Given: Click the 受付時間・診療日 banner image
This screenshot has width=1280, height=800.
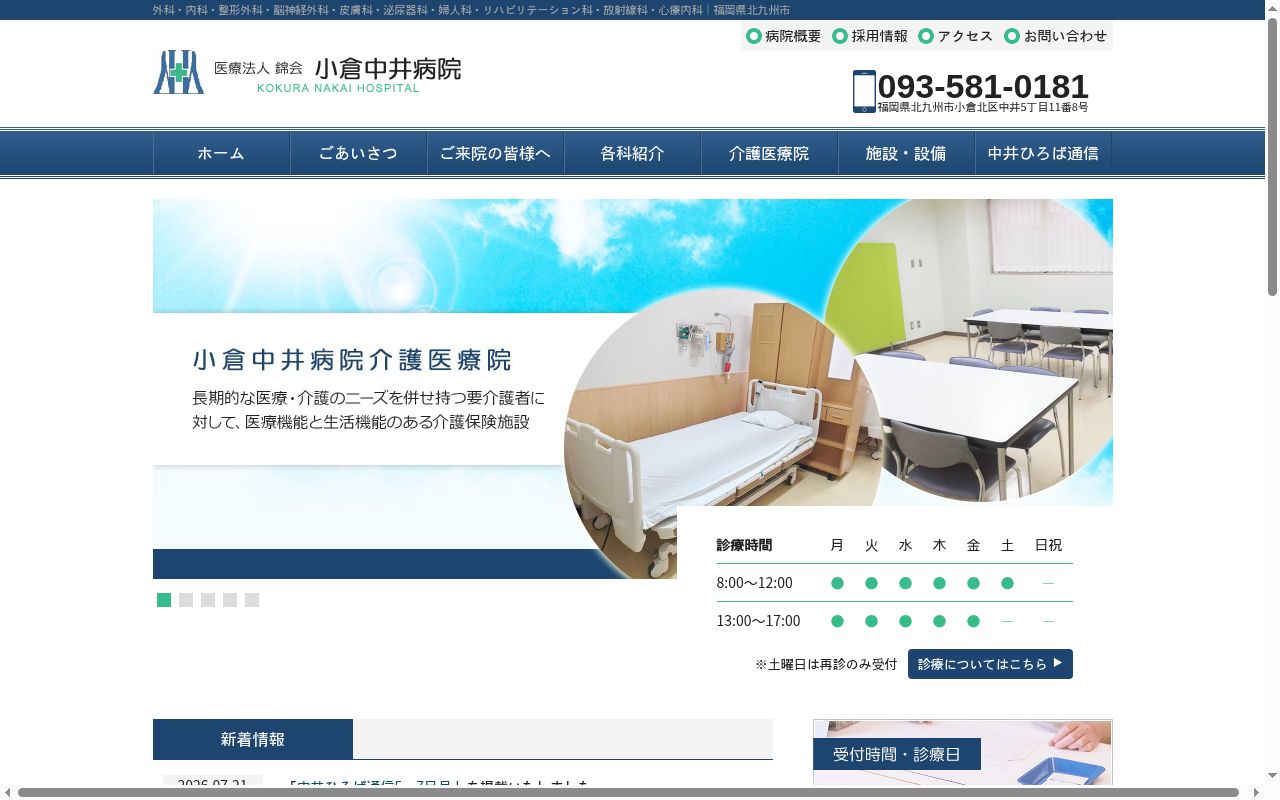Looking at the screenshot, I should coord(963,753).
